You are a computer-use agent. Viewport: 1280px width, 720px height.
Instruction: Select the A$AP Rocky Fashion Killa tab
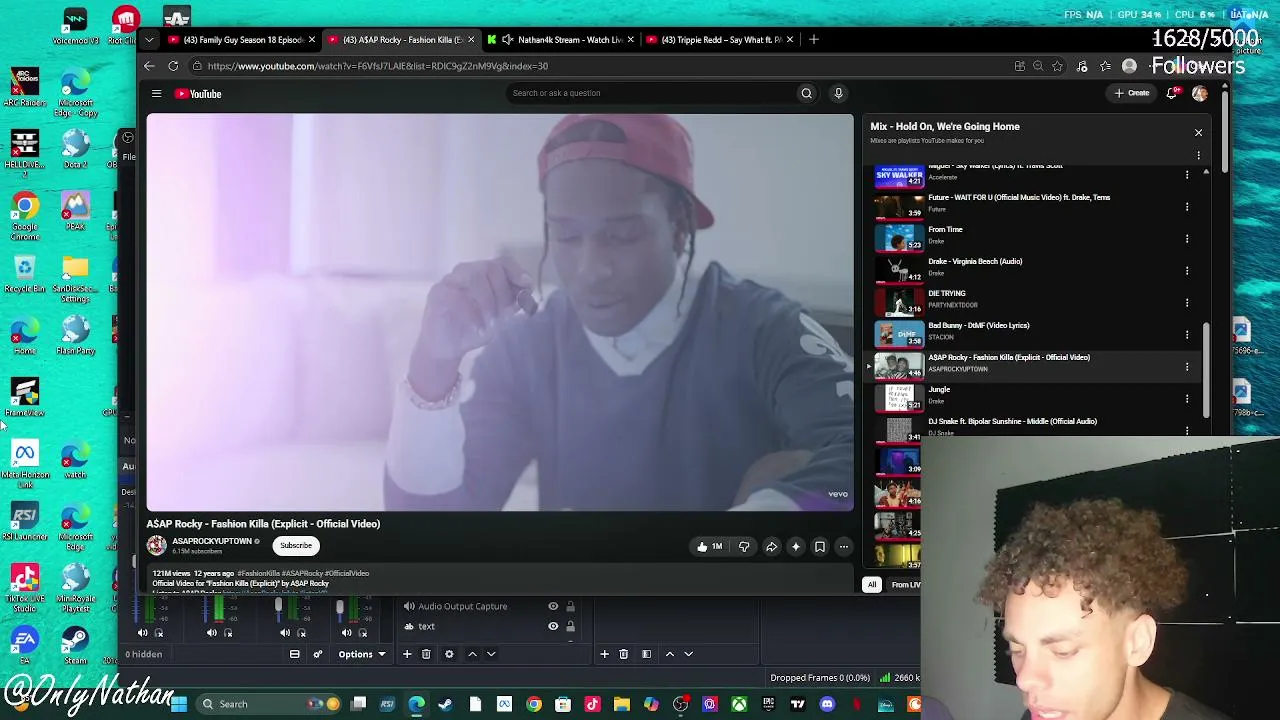point(402,40)
